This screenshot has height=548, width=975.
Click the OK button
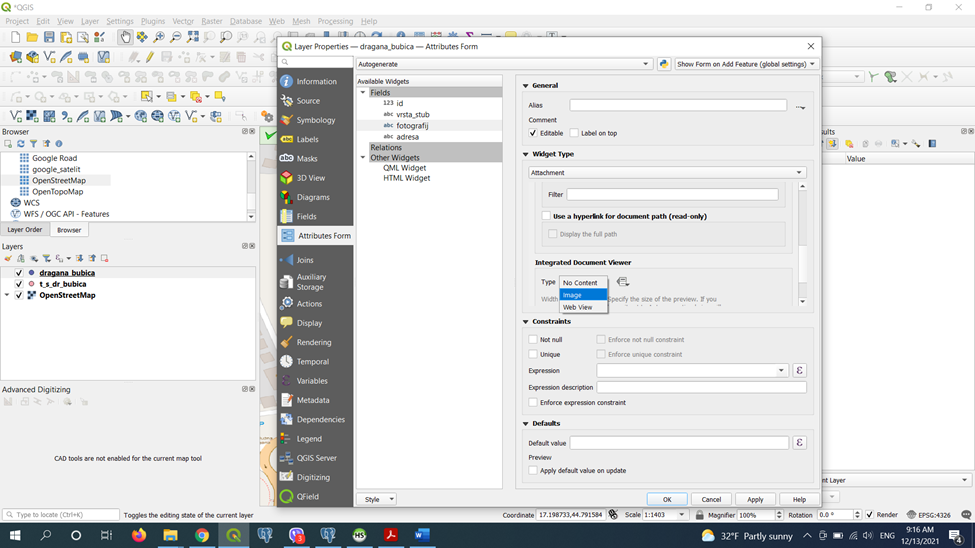coord(667,499)
